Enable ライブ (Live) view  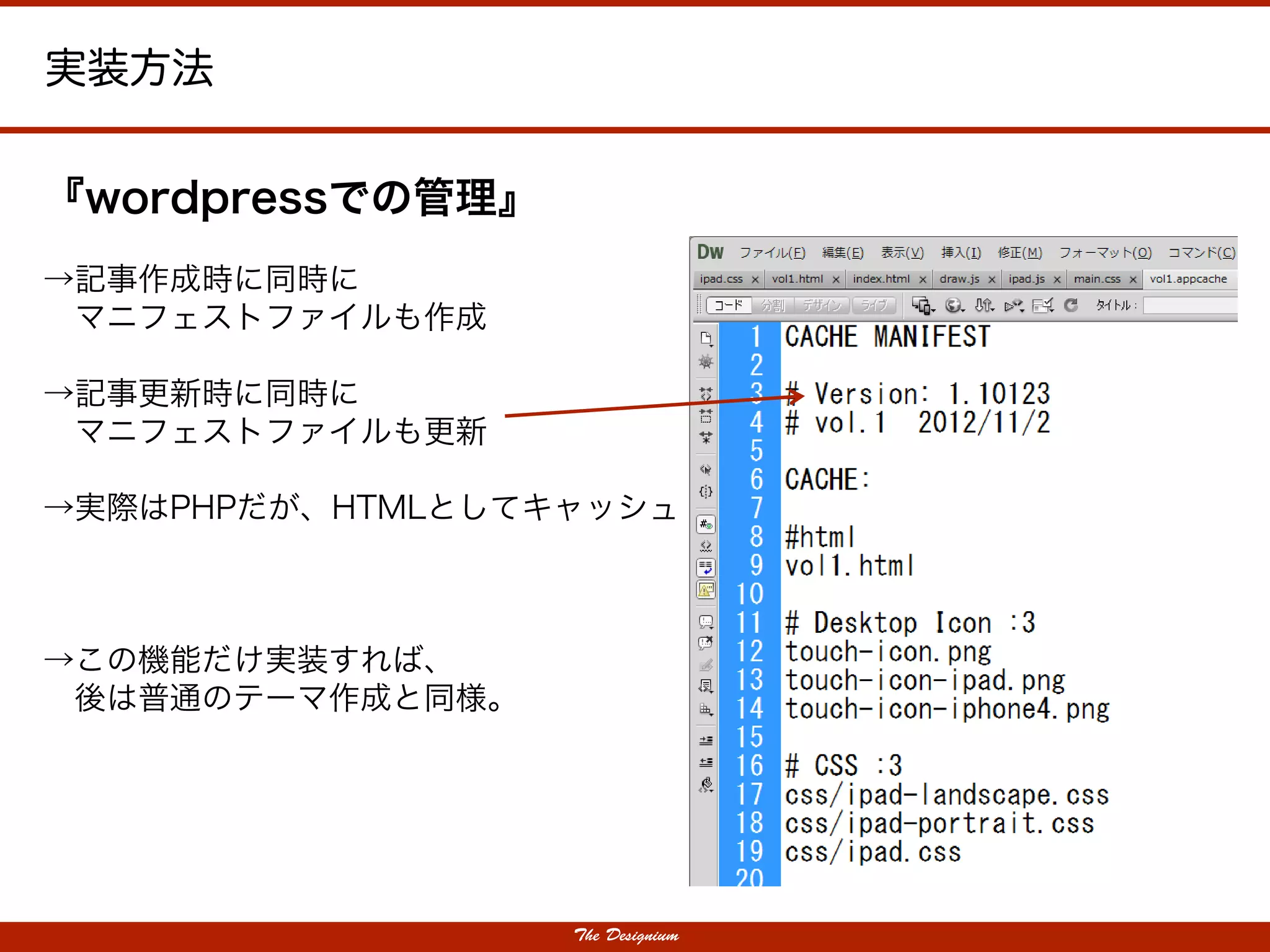(874, 305)
